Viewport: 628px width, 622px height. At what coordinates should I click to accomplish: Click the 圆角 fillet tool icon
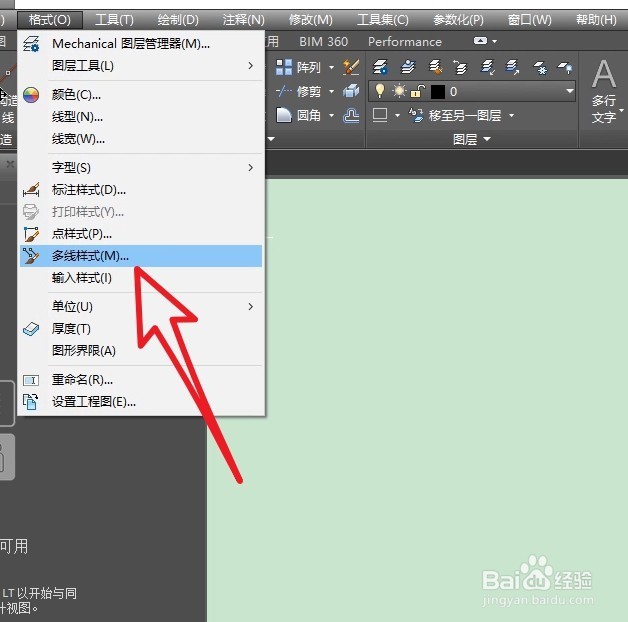pos(284,115)
